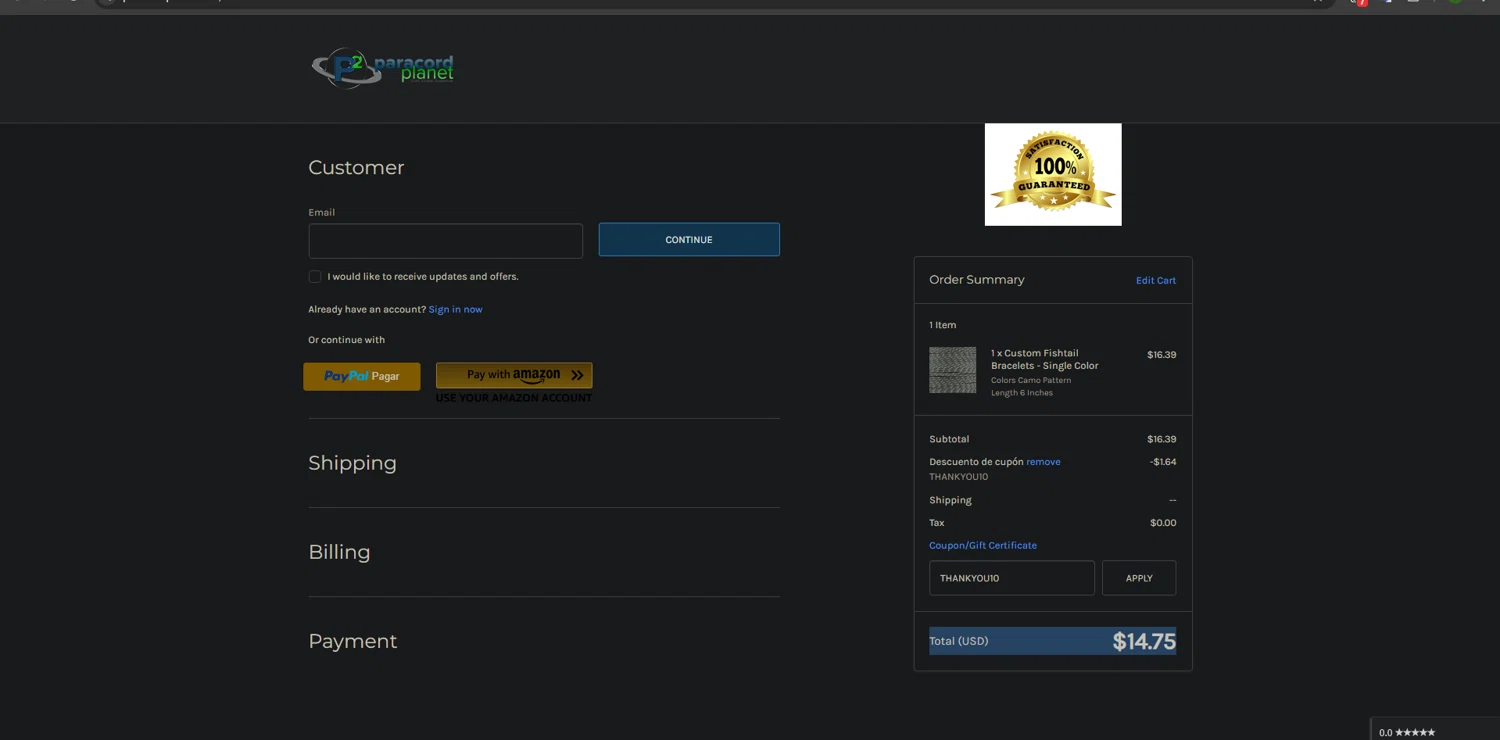Click the Paracord Planet logo

382,68
